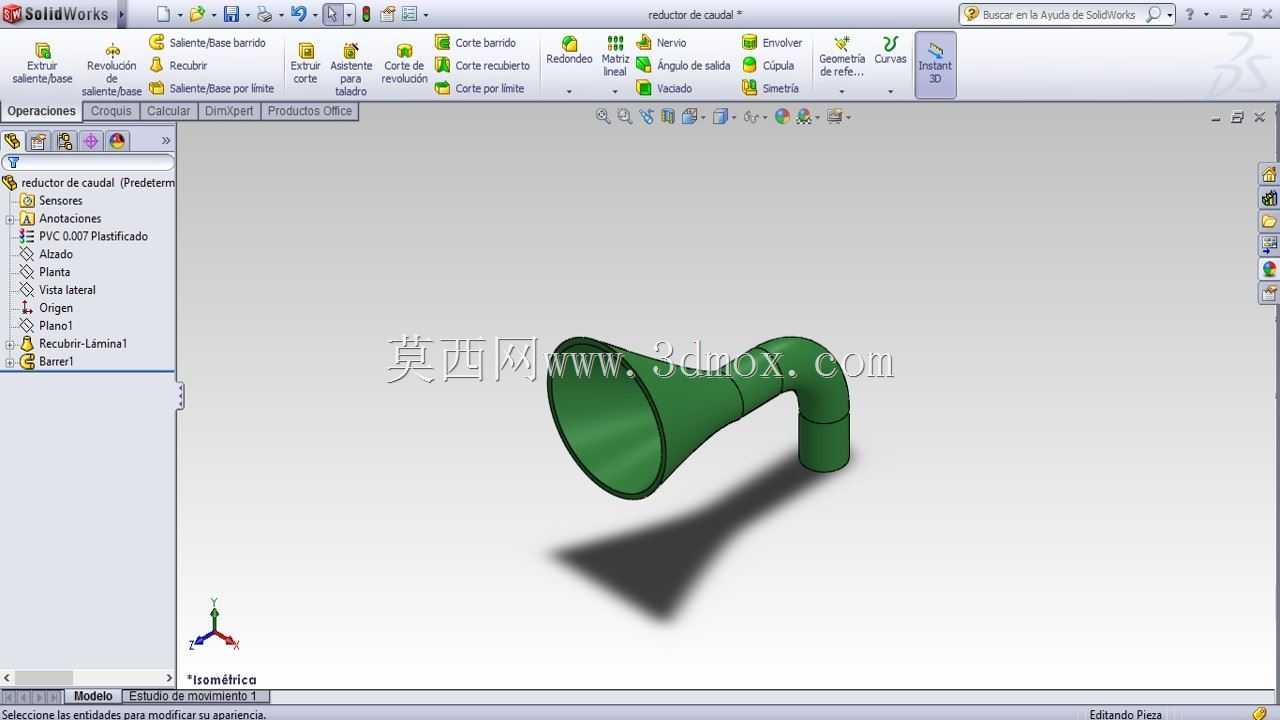Open the Geometría de referencia dropdown arrow
The height and width of the screenshot is (720, 1280).
(x=842, y=91)
